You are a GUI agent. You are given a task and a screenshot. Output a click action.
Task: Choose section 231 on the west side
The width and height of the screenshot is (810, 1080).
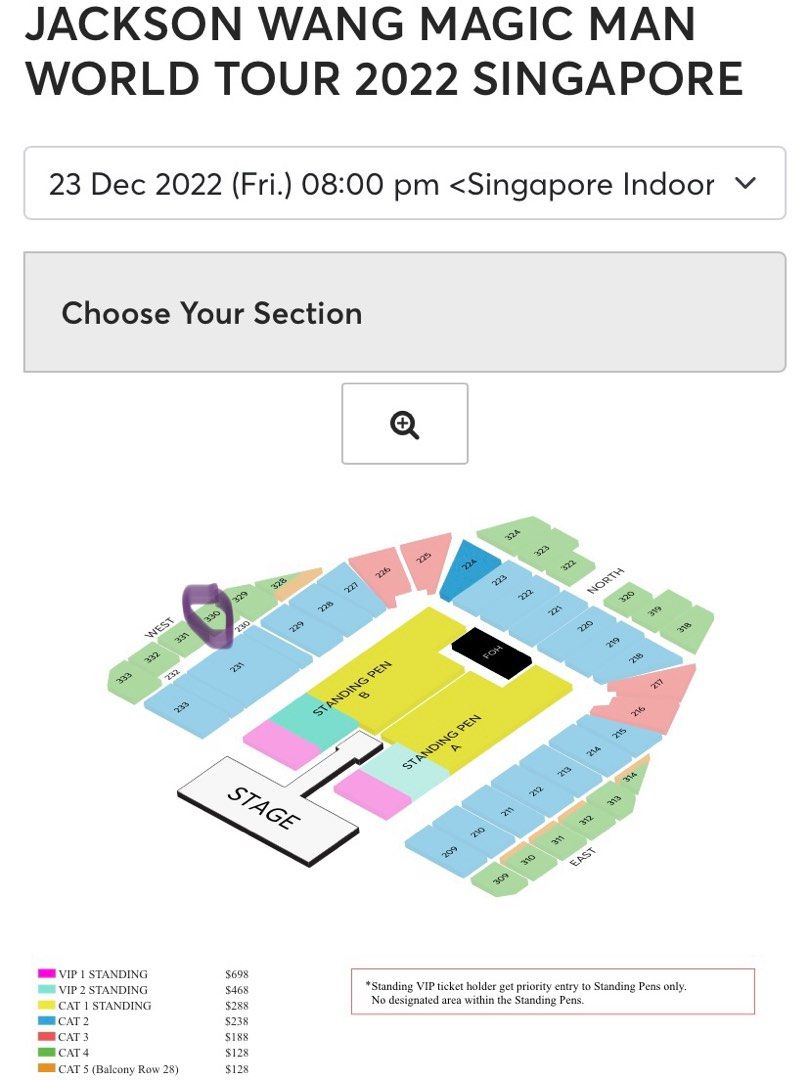pyautogui.click(x=238, y=667)
